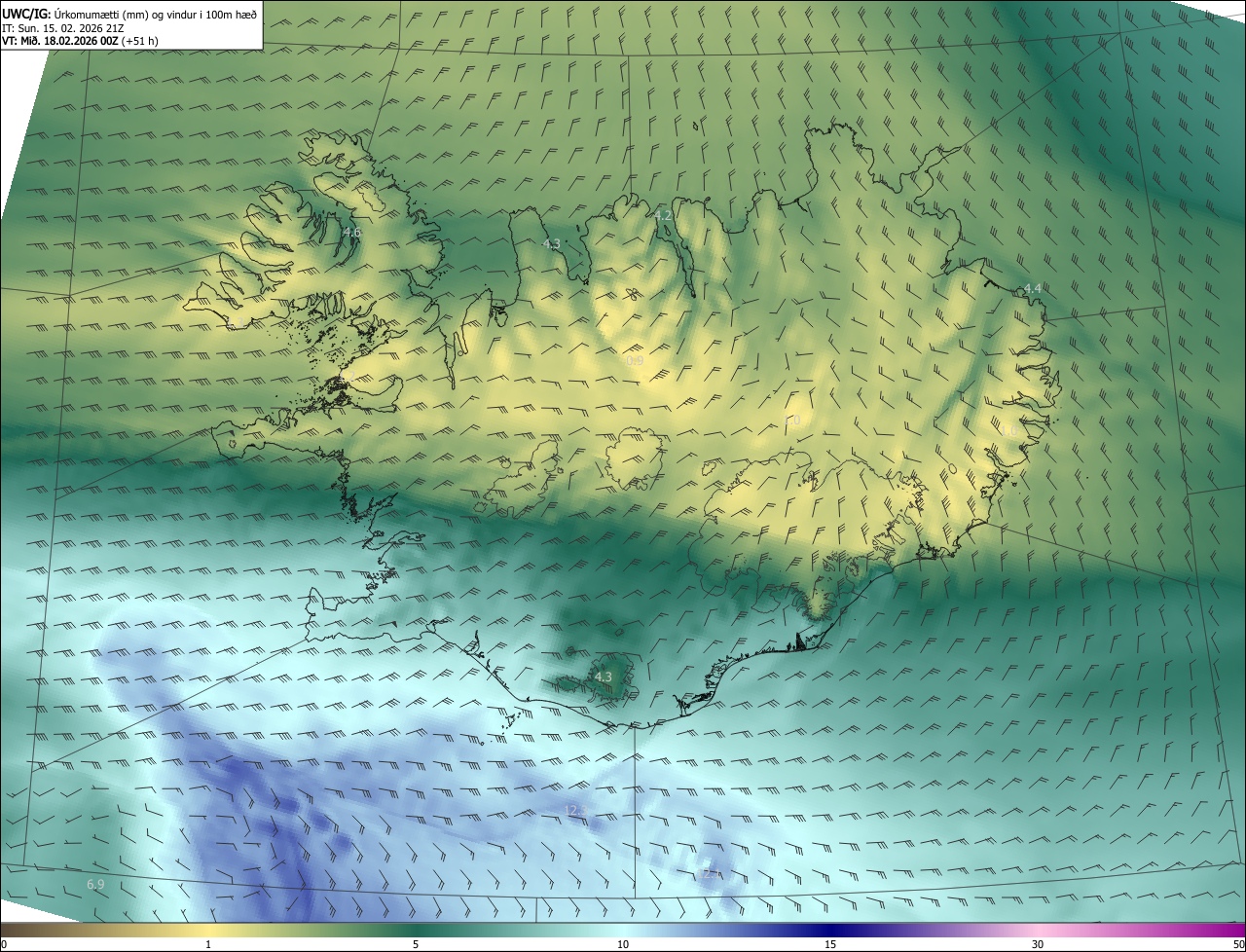Click the "0.9" value on the map

pos(635,360)
